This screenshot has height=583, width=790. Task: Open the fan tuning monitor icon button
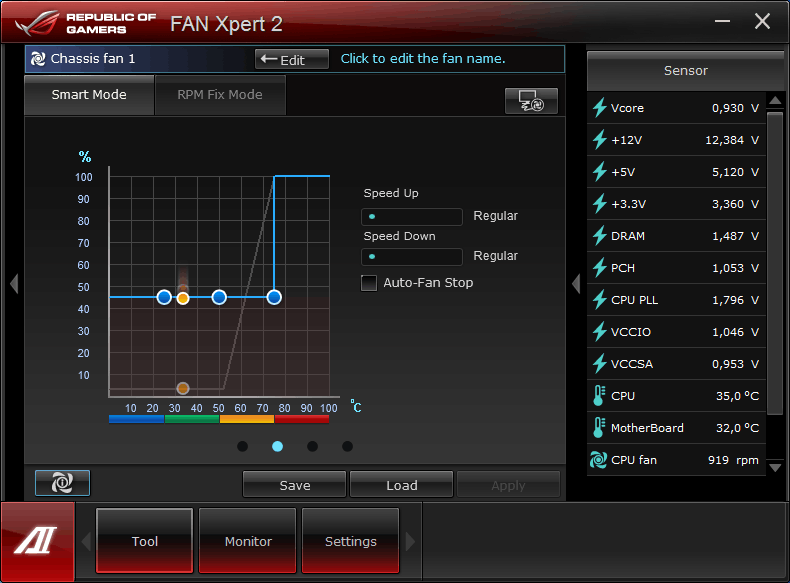click(x=531, y=101)
